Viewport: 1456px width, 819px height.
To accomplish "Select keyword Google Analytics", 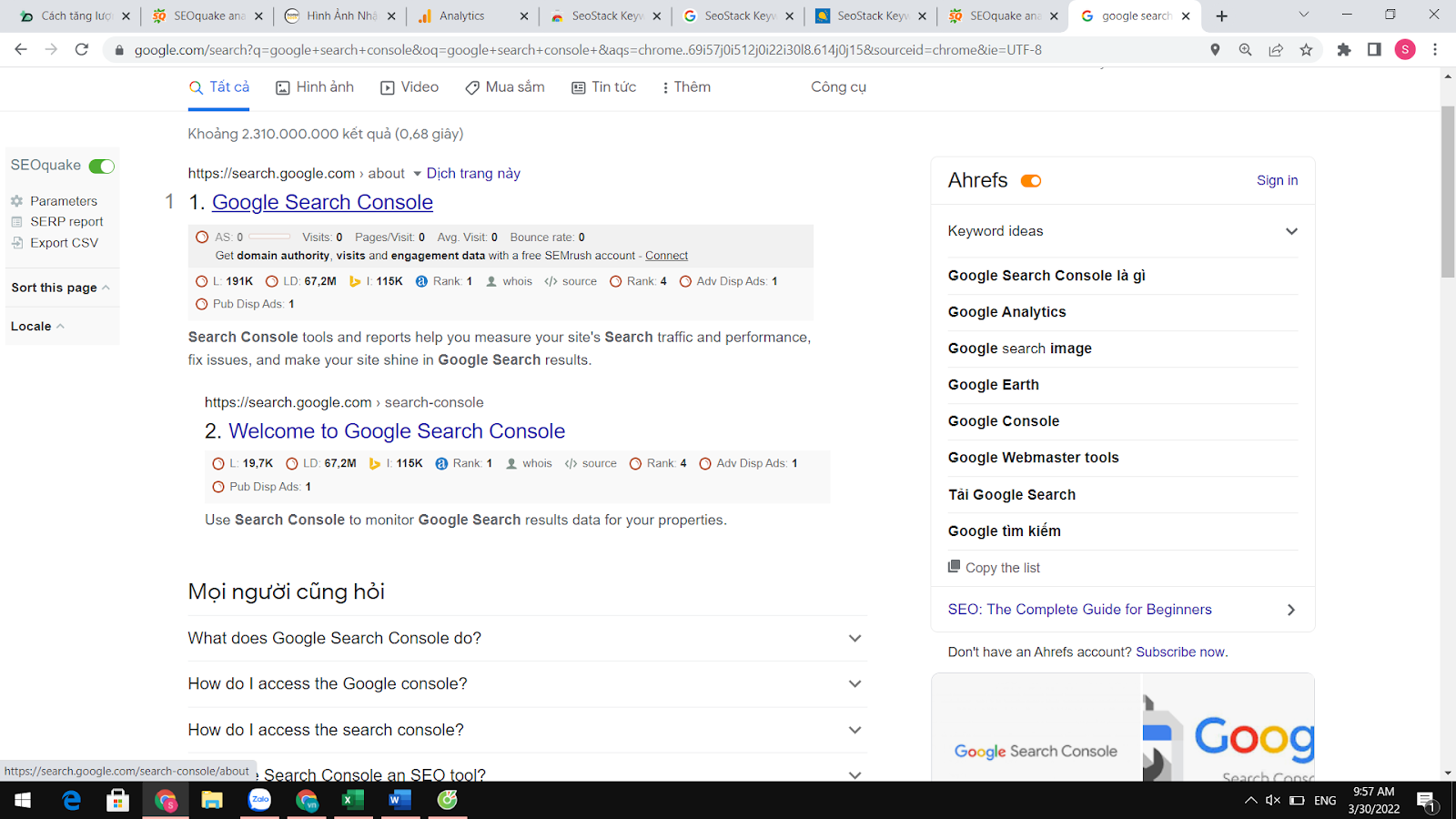I will click(x=1006, y=312).
